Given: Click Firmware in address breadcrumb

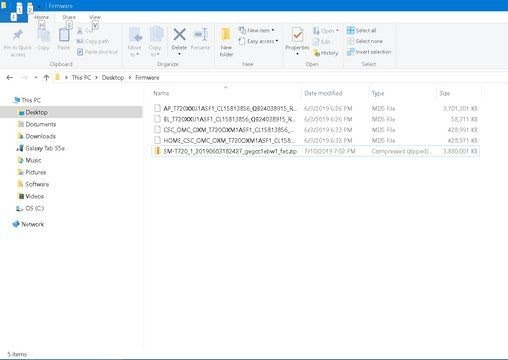Looking at the screenshot, I should point(147,77).
